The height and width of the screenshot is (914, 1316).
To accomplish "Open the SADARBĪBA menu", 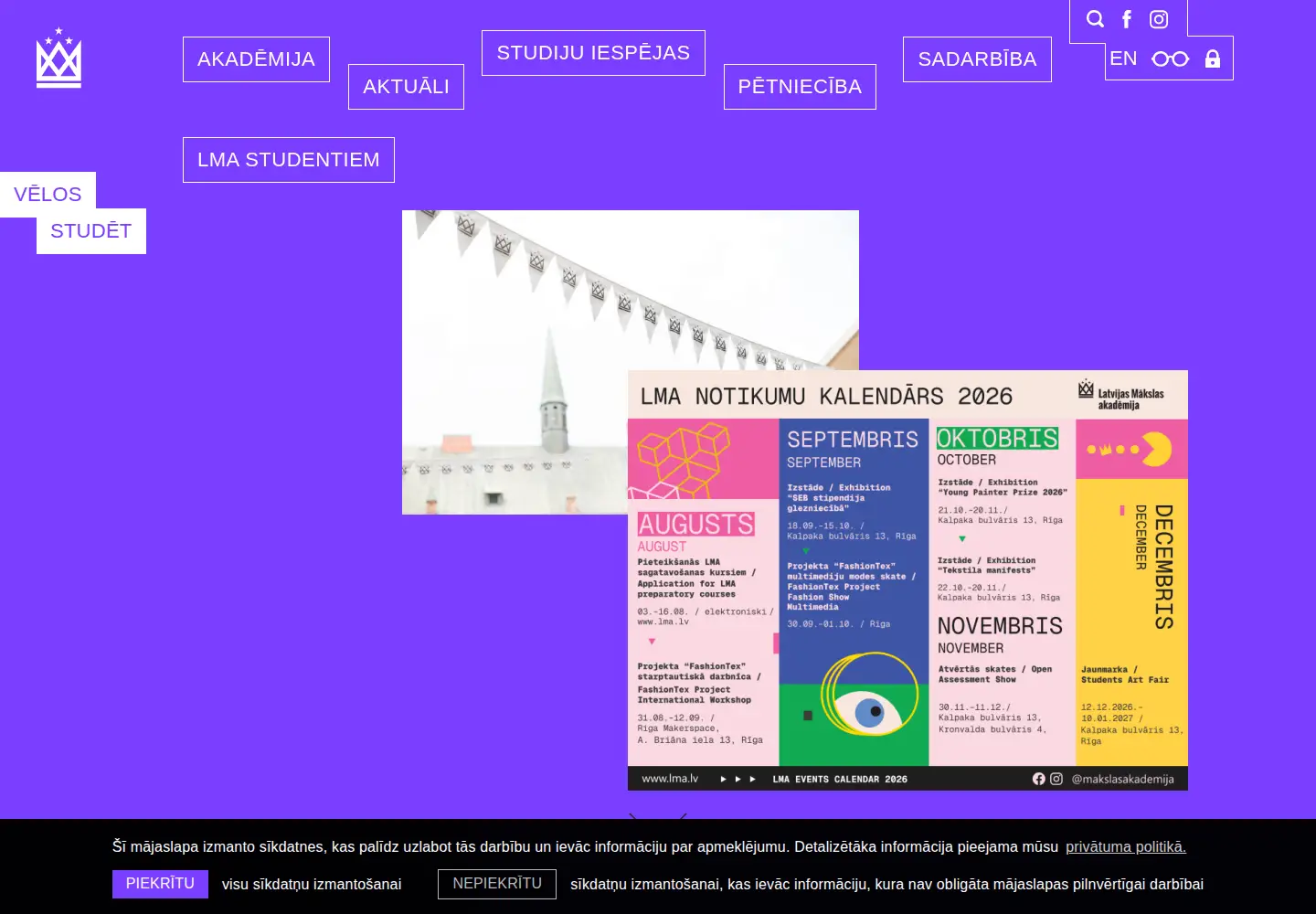I will (x=977, y=59).
